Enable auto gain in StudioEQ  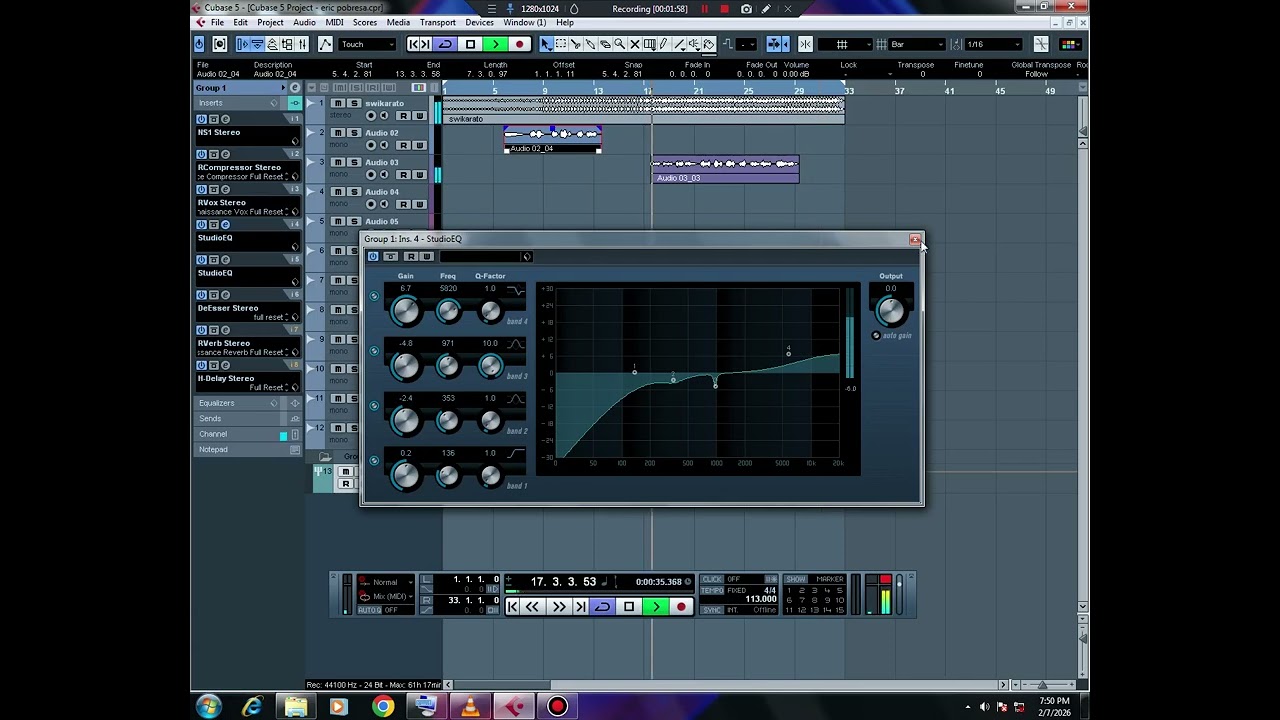tap(876, 336)
